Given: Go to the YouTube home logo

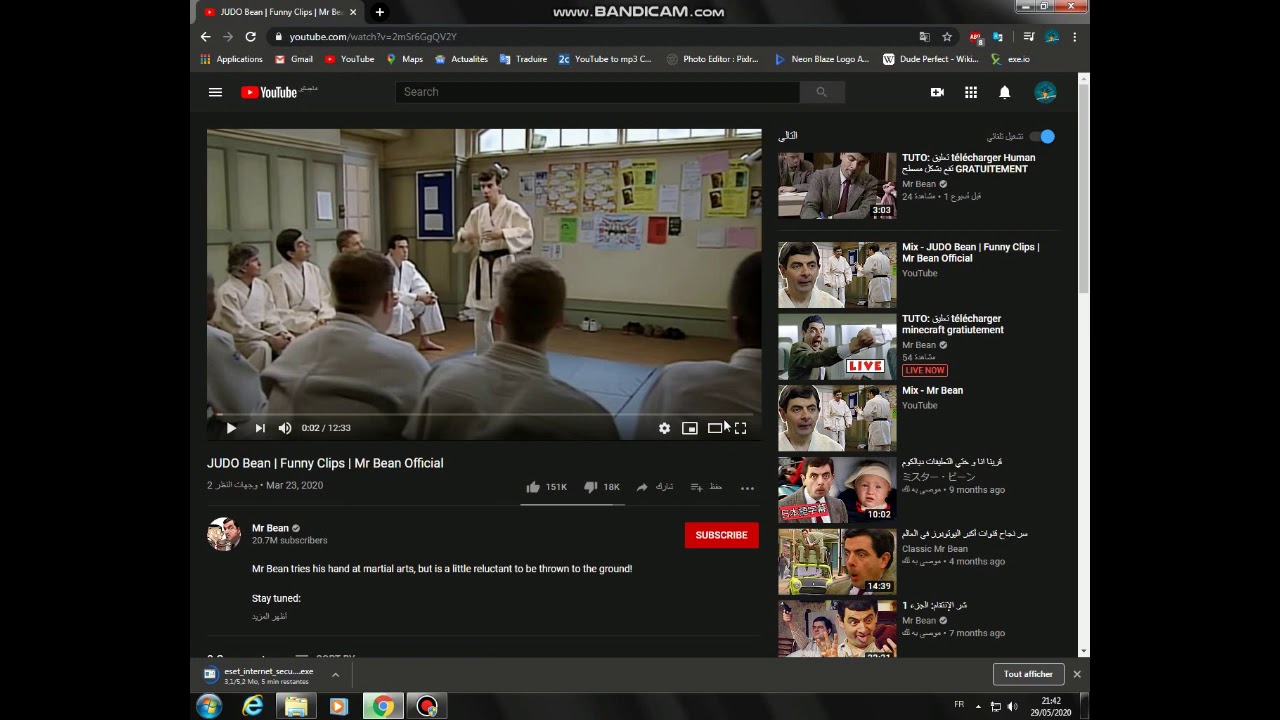Looking at the screenshot, I should tap(269, 92).
